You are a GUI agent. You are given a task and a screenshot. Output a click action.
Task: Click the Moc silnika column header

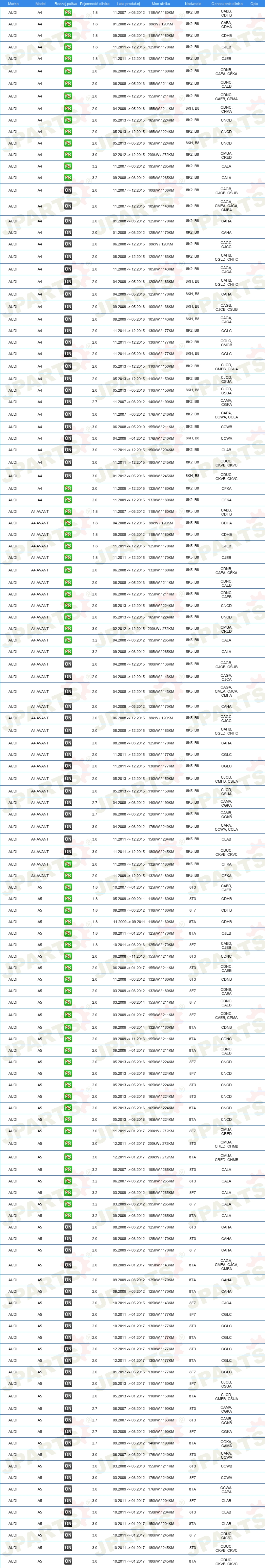[x=161, y=4]
